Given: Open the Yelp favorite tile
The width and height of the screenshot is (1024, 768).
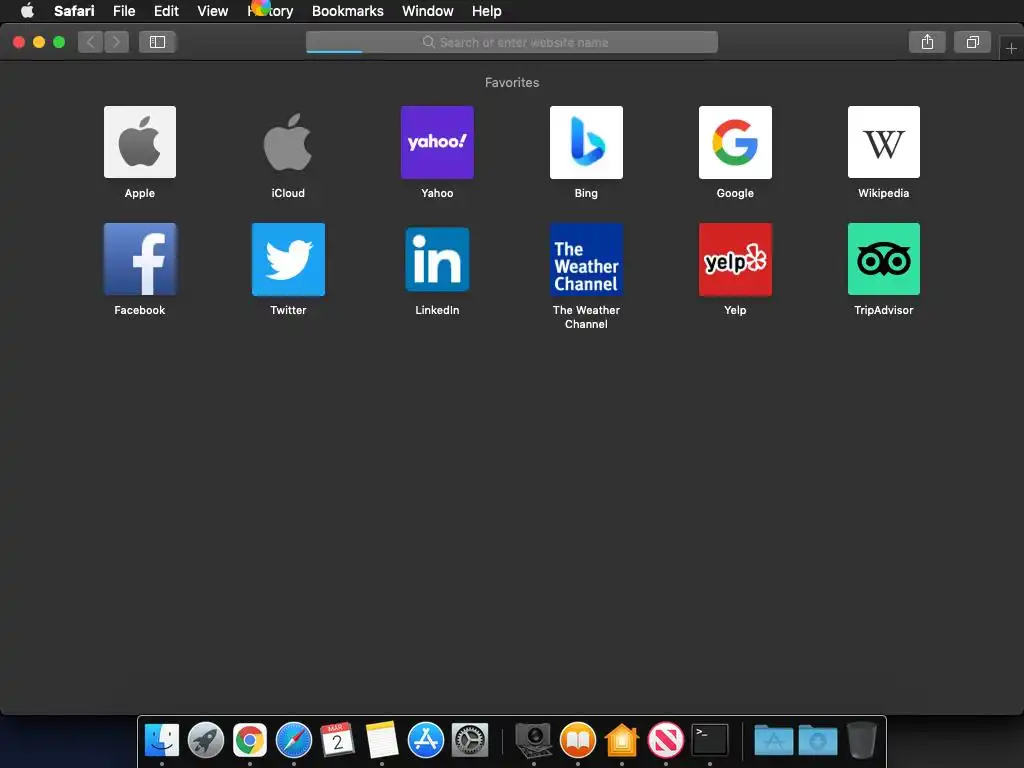Looking at the screenshot, I should click(735, 259).
